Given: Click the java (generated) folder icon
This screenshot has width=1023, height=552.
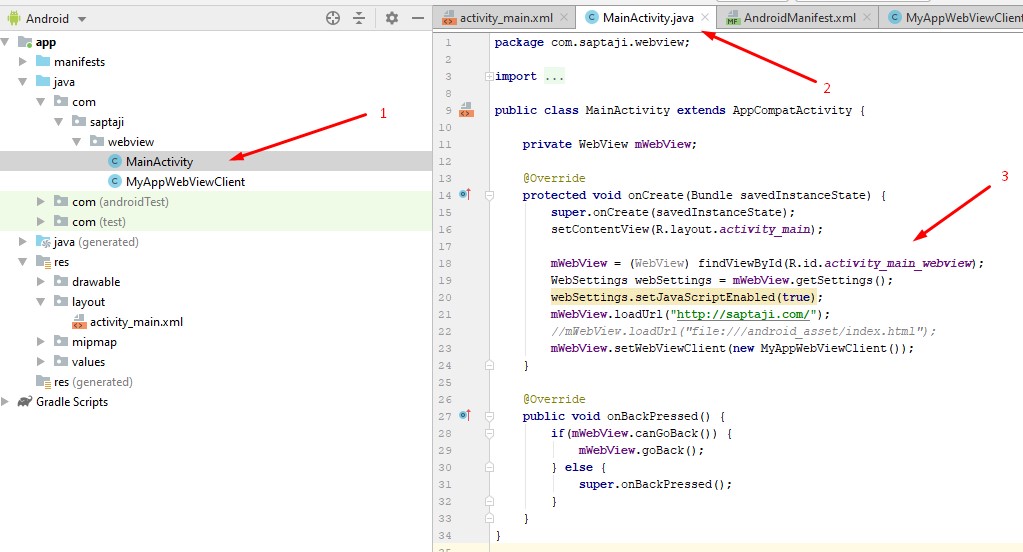Looking at the screenshot, I should pos(43,241).
